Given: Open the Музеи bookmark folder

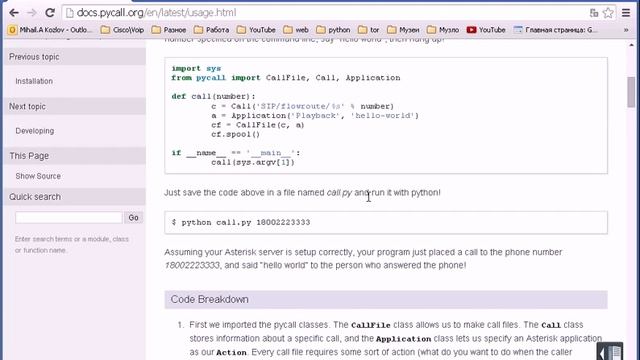Looking at the screenshot, I should point(403,30).
